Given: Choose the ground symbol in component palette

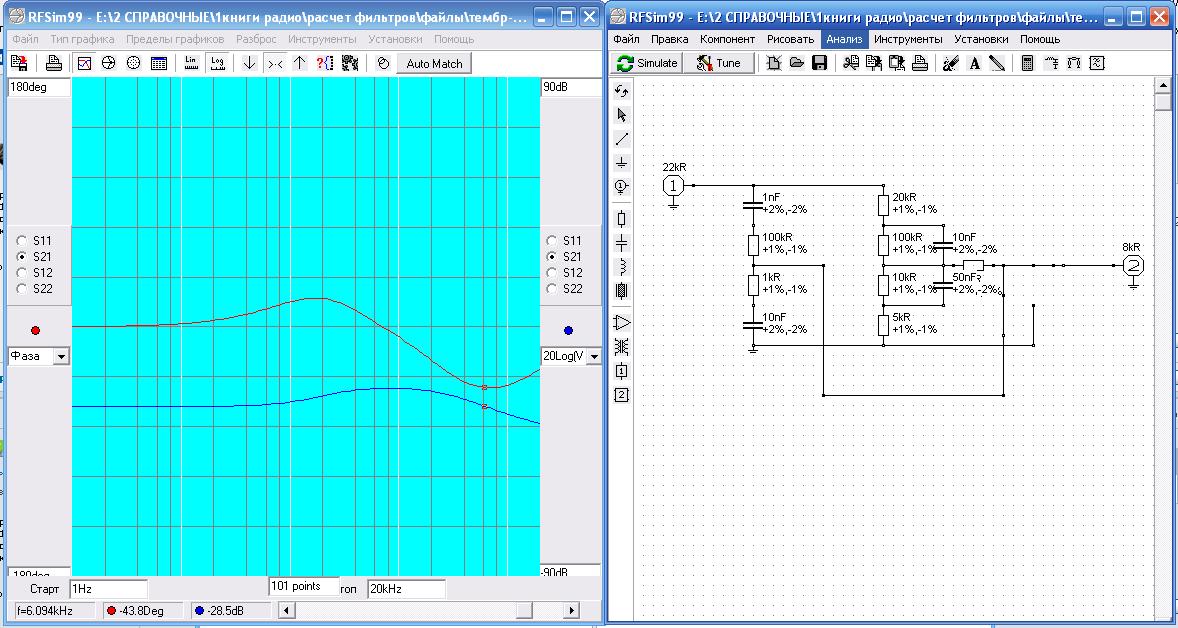Looking at the screenshot, I should (x=621, y=162).
